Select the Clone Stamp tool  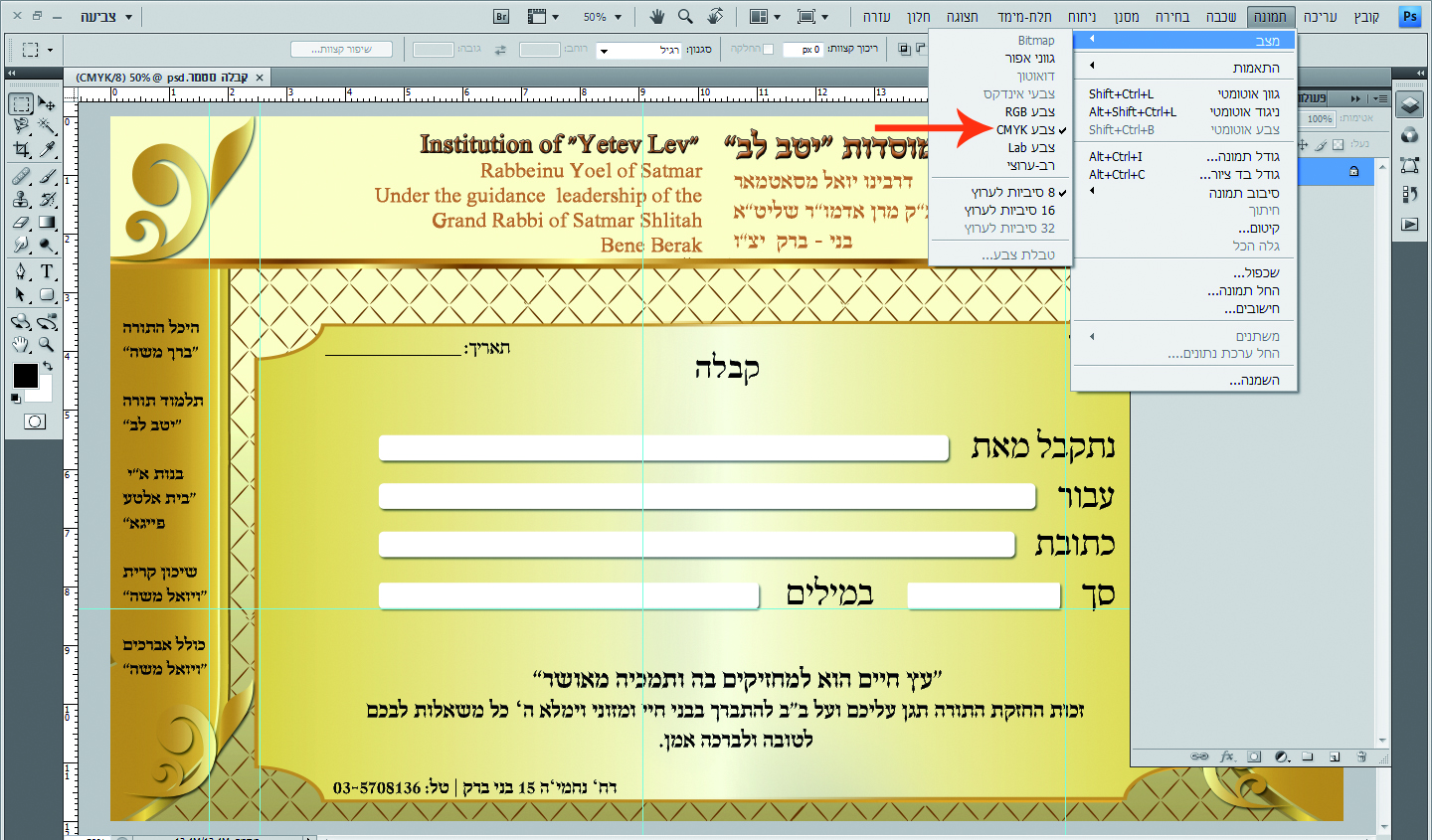tap(21, 199)
